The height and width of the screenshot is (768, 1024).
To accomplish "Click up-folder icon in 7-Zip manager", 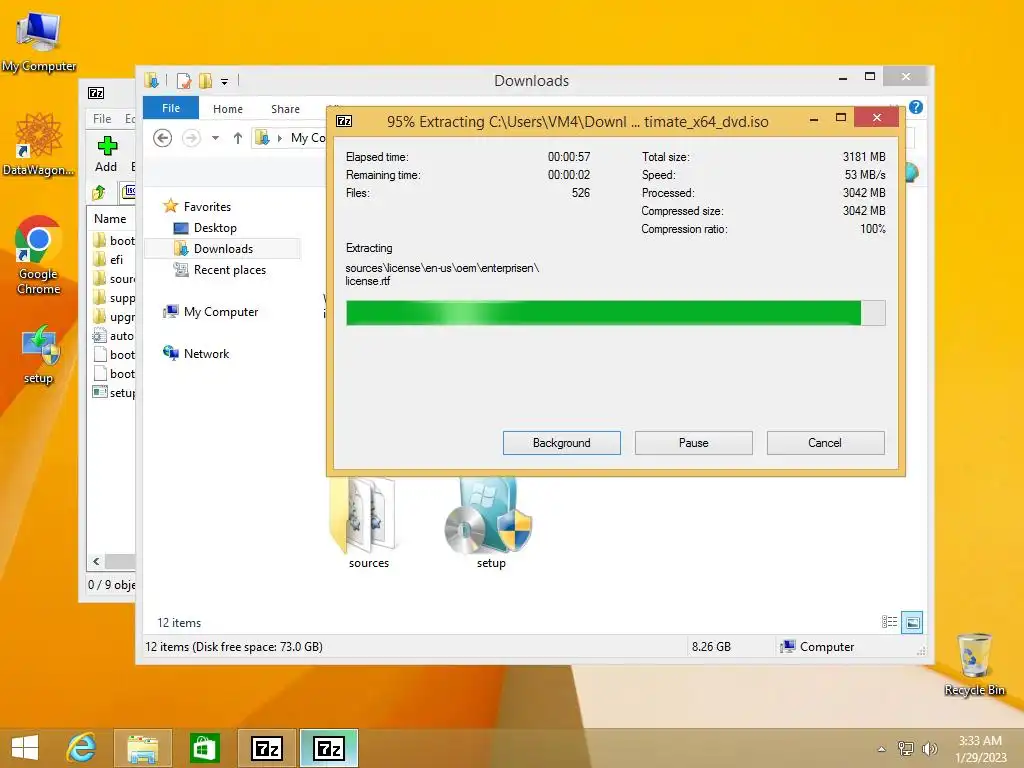I will 99,192.
